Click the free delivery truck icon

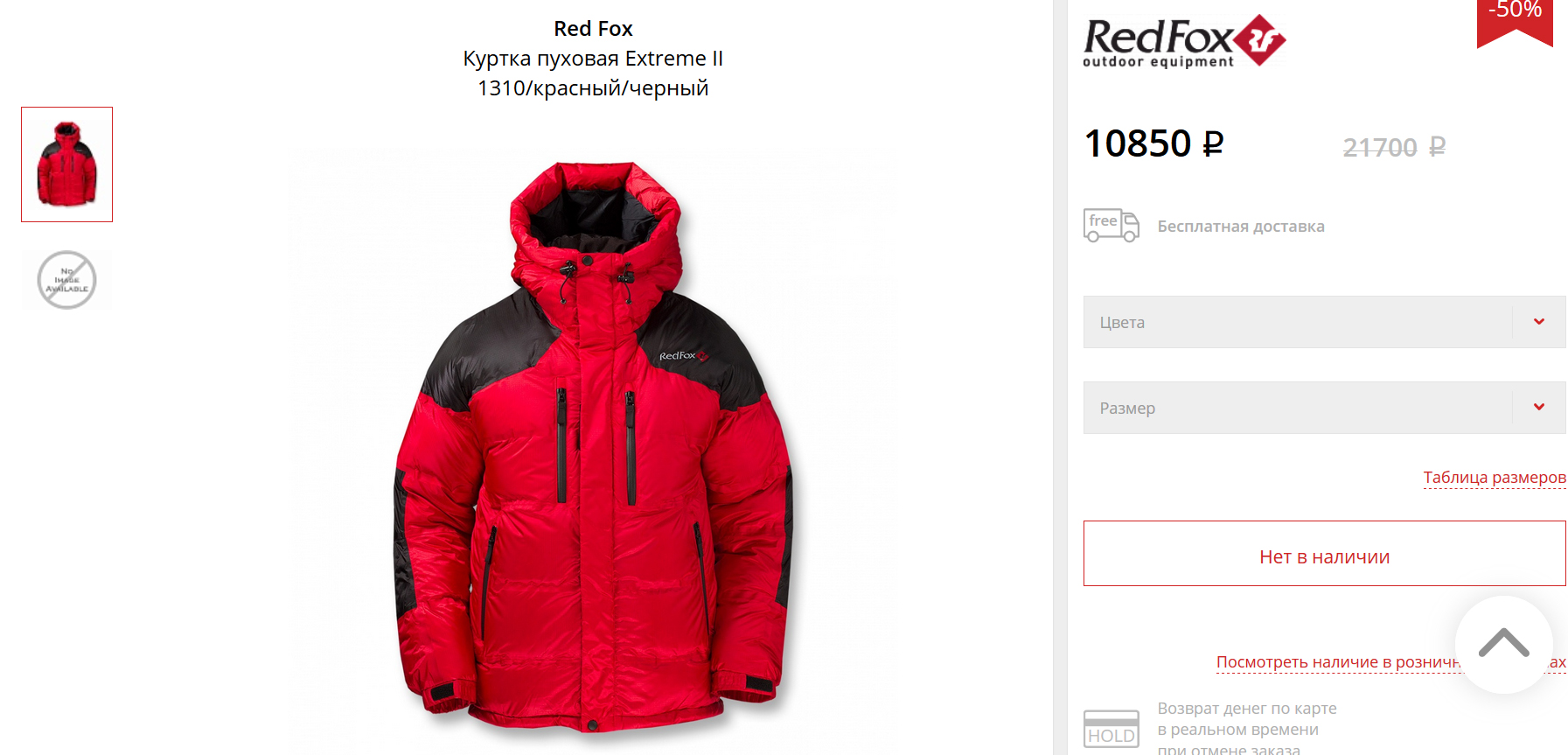[1112, 226]
